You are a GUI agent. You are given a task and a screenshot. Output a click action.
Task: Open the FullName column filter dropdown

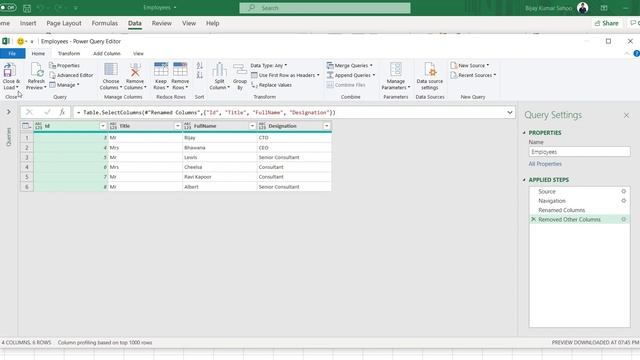click(x=252, y=126)
